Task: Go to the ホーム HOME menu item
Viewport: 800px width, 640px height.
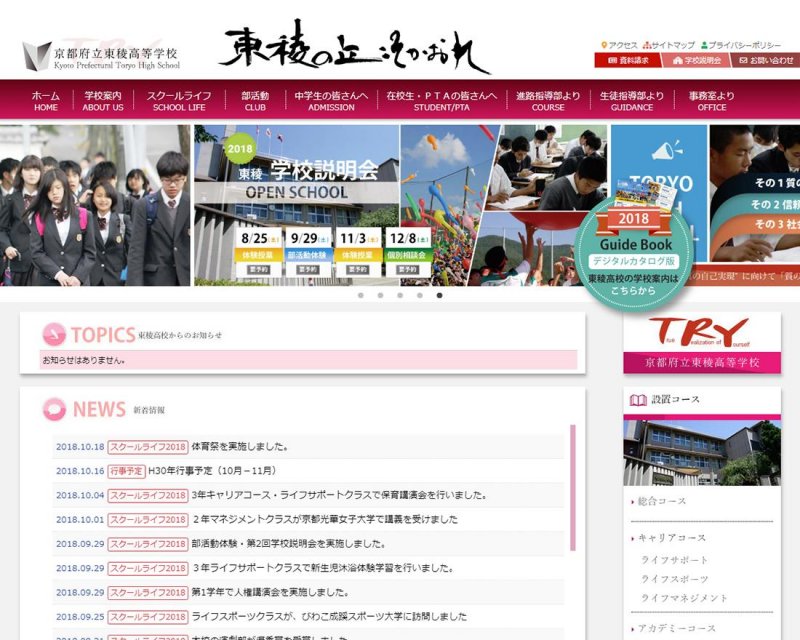Action: (x=45, y=101)
